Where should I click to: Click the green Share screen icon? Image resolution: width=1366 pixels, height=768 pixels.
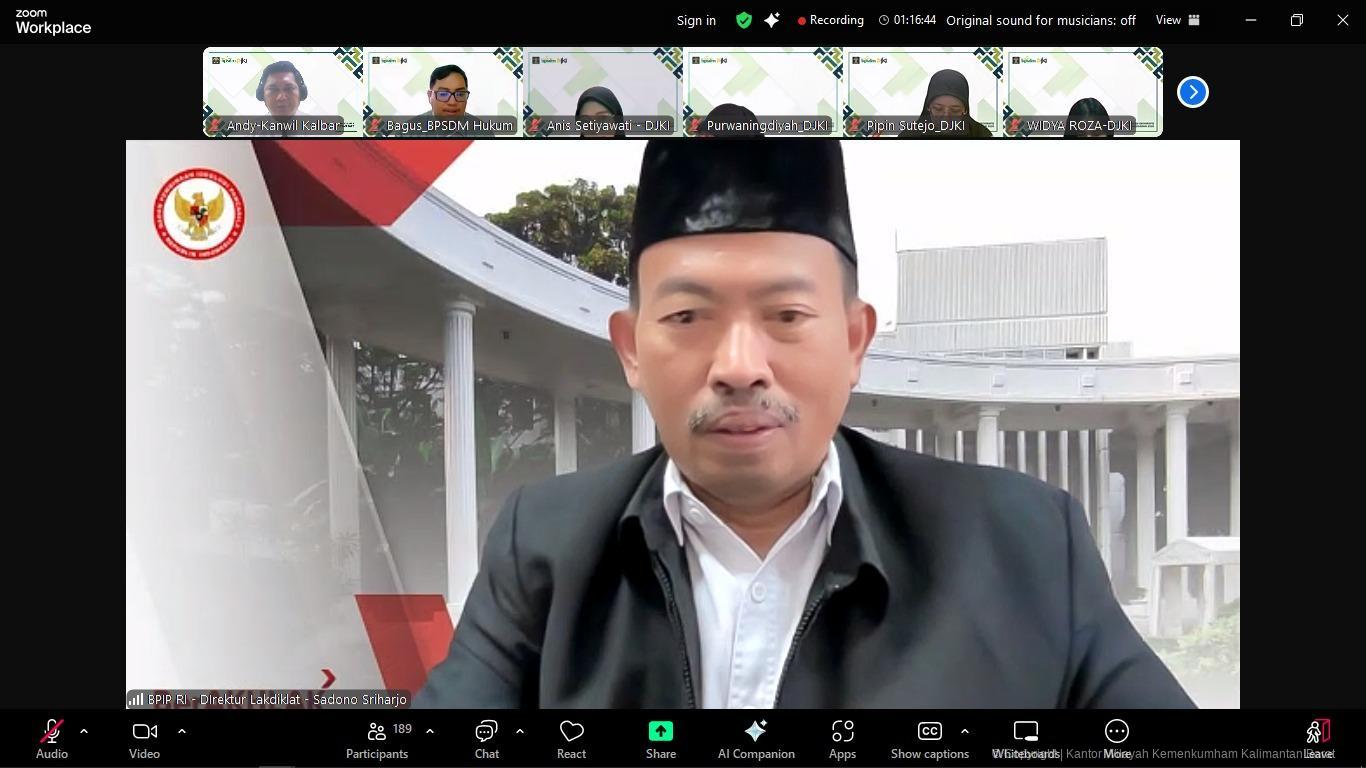[x=660, y=731]
